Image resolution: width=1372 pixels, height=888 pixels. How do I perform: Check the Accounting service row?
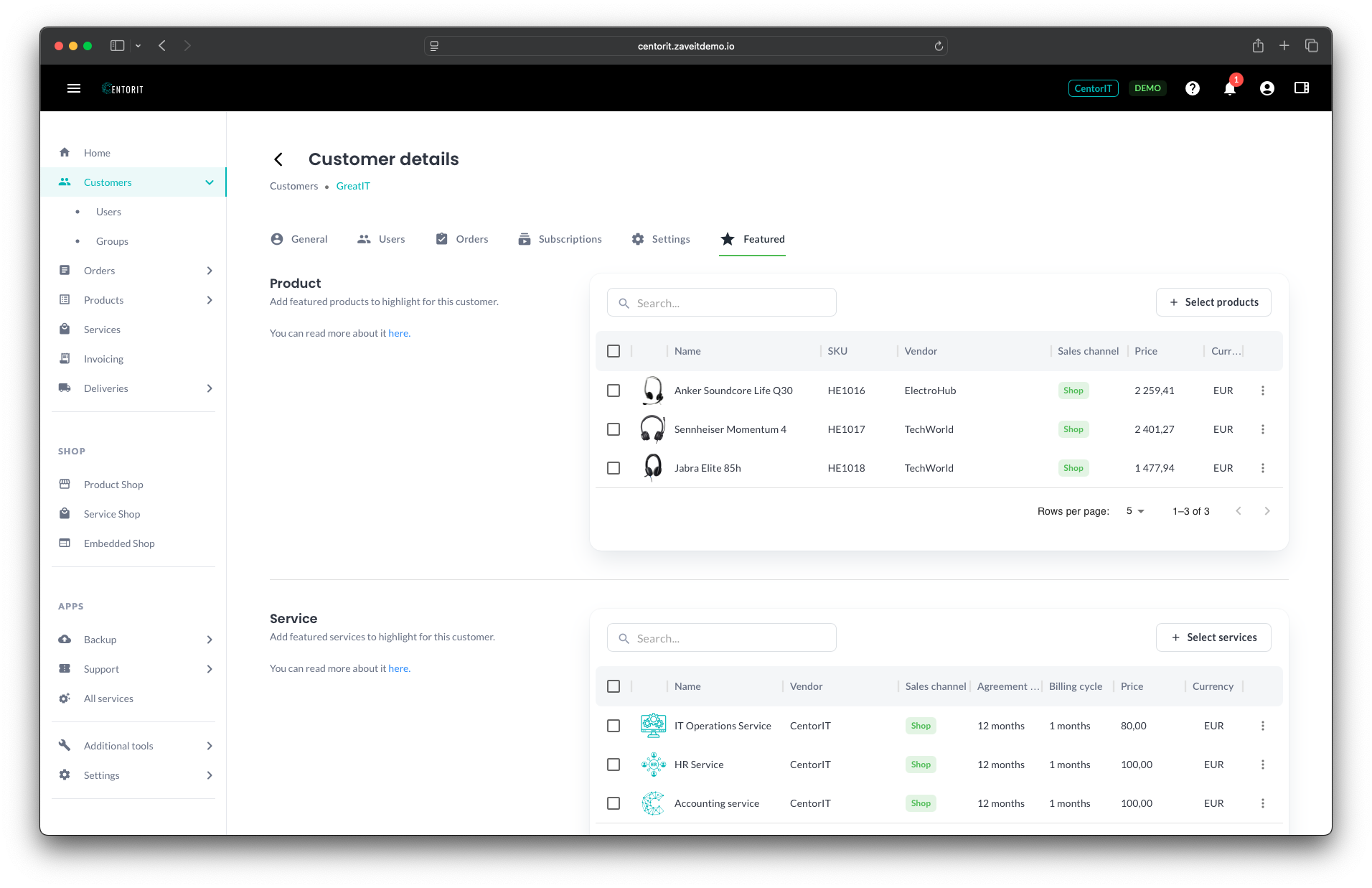tap(613, 803)
